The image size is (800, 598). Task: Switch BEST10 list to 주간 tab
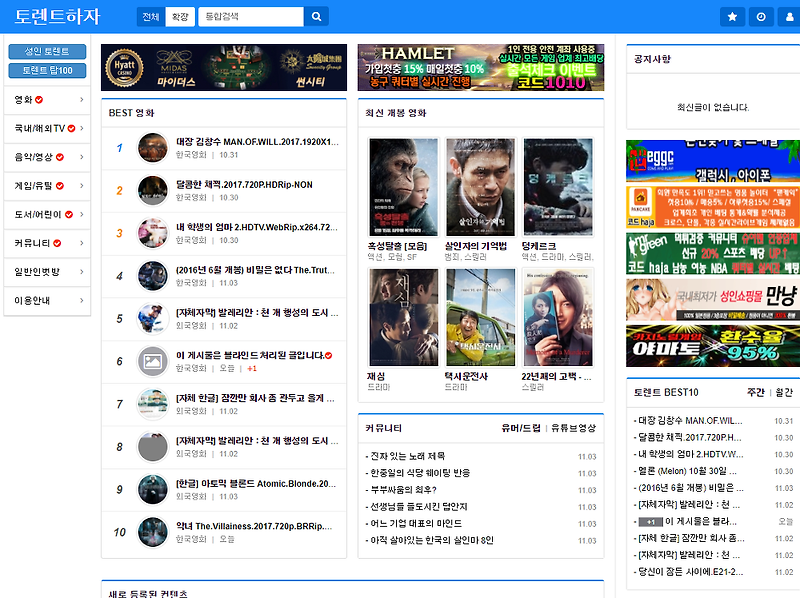coord(756,392)
